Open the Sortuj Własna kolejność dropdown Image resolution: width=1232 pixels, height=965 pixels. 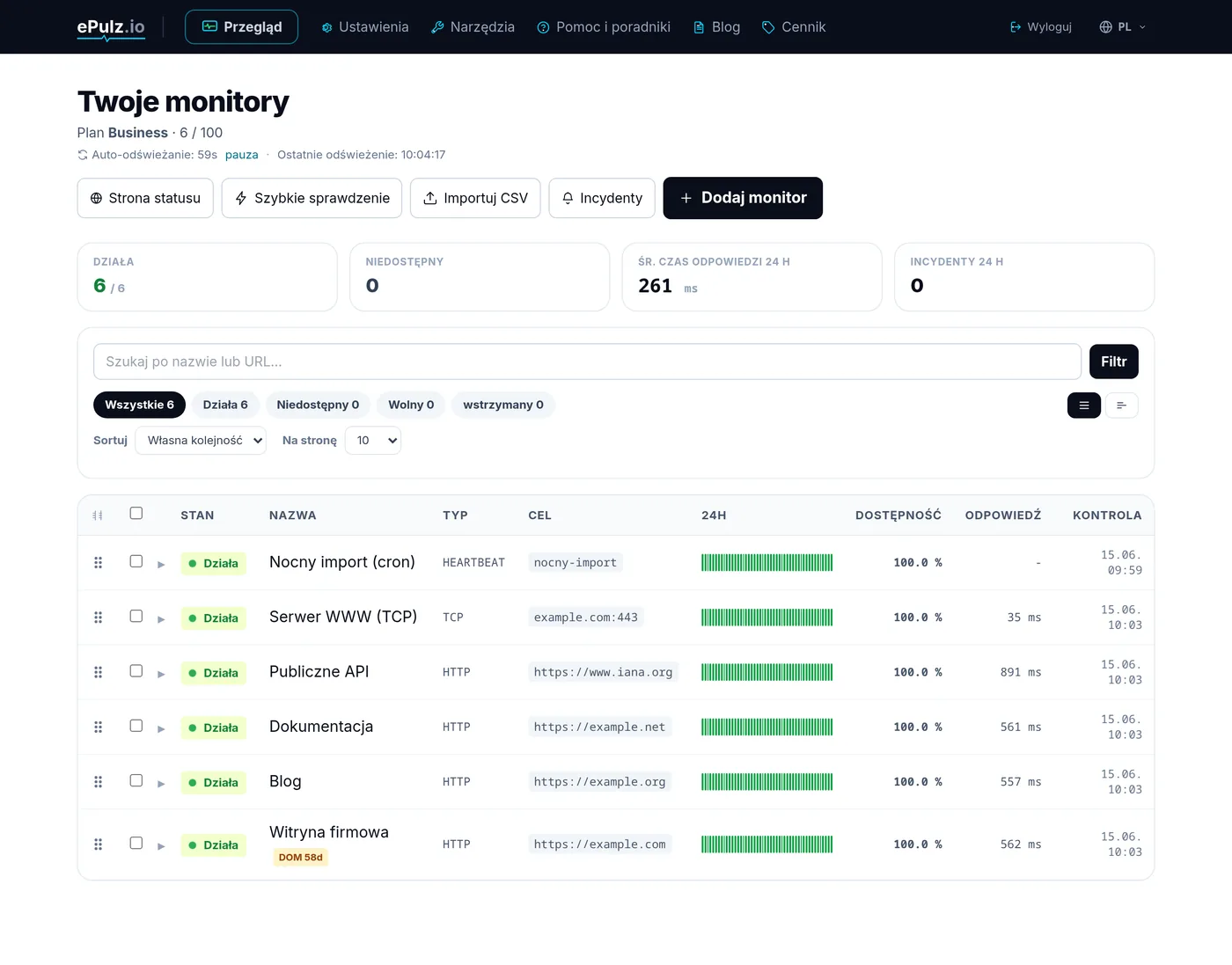click(201, 441)
